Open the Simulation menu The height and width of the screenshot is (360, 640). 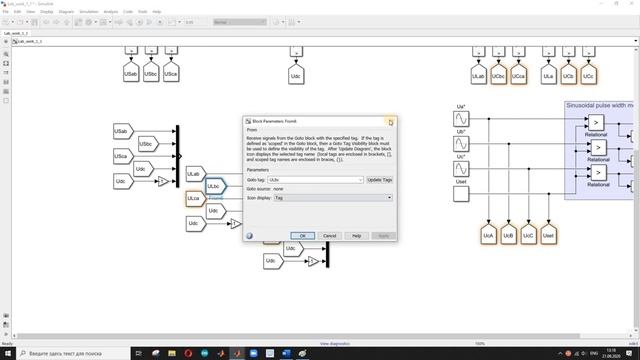pyautogui.click(x=89, y=12)
